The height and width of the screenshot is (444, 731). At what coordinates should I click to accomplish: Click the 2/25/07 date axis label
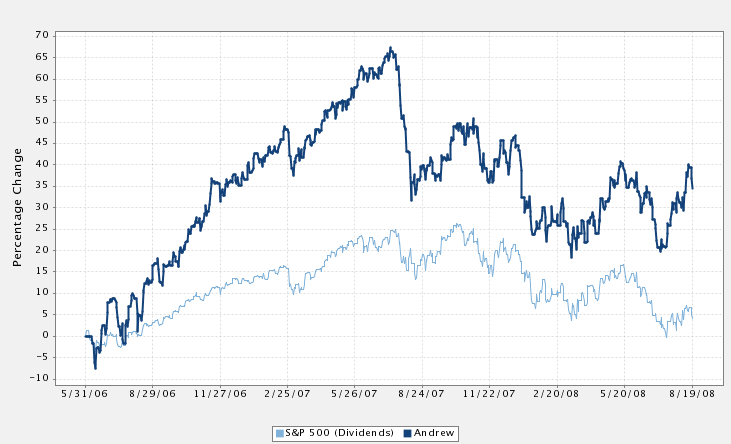(287, 394)
